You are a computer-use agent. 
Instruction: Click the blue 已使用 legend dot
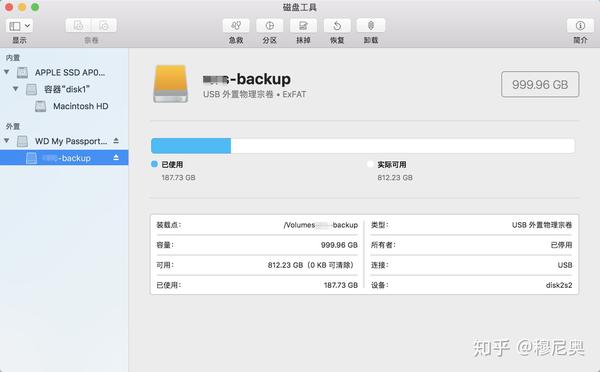coord(154,164)
